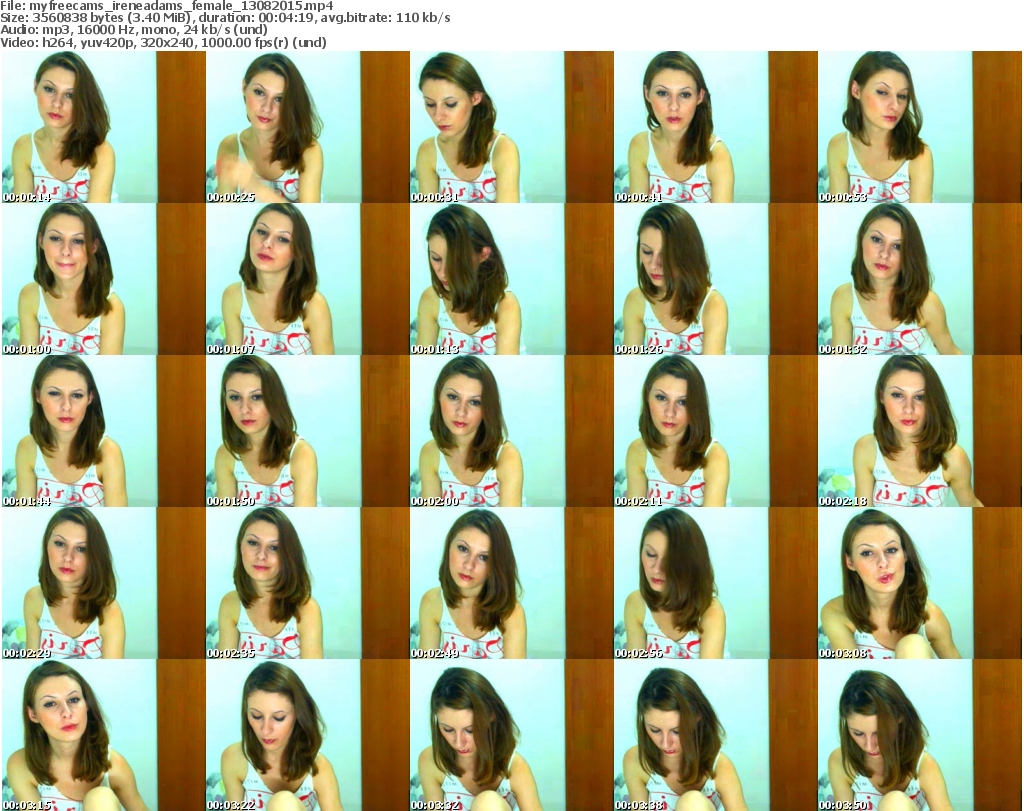The image size is (1024, 811).
Task: Click the frame at timestamp 00:03:08
Action: coord(920,583)
